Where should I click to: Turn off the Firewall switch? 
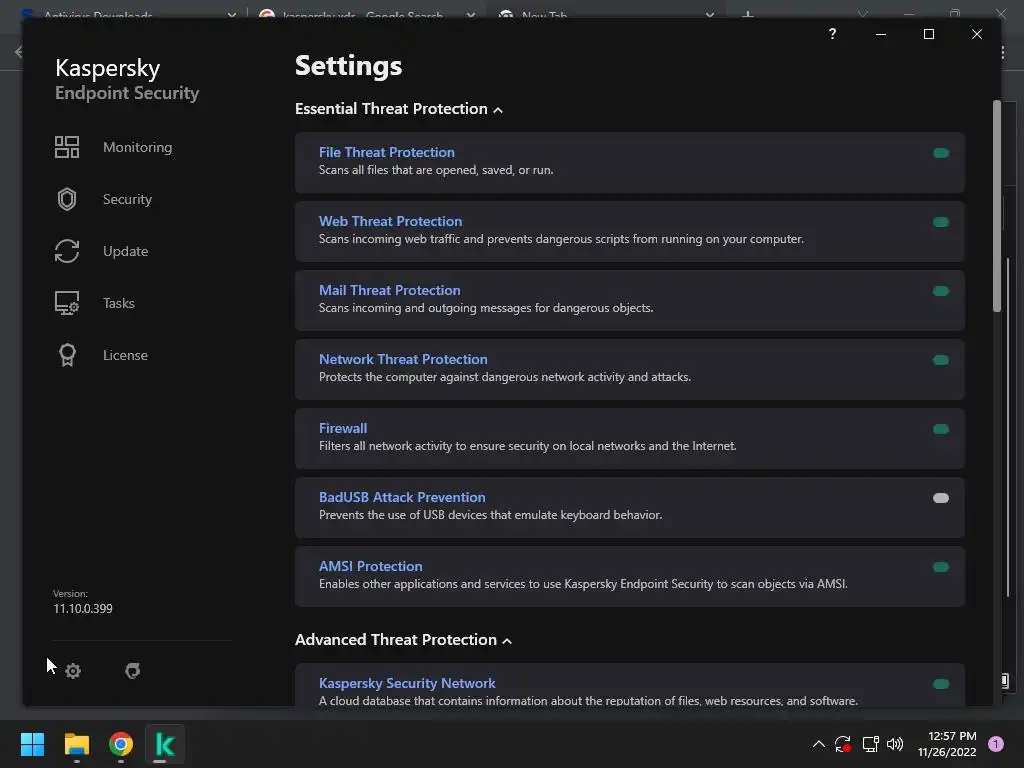pyautogui.click(x=941, y=429)
